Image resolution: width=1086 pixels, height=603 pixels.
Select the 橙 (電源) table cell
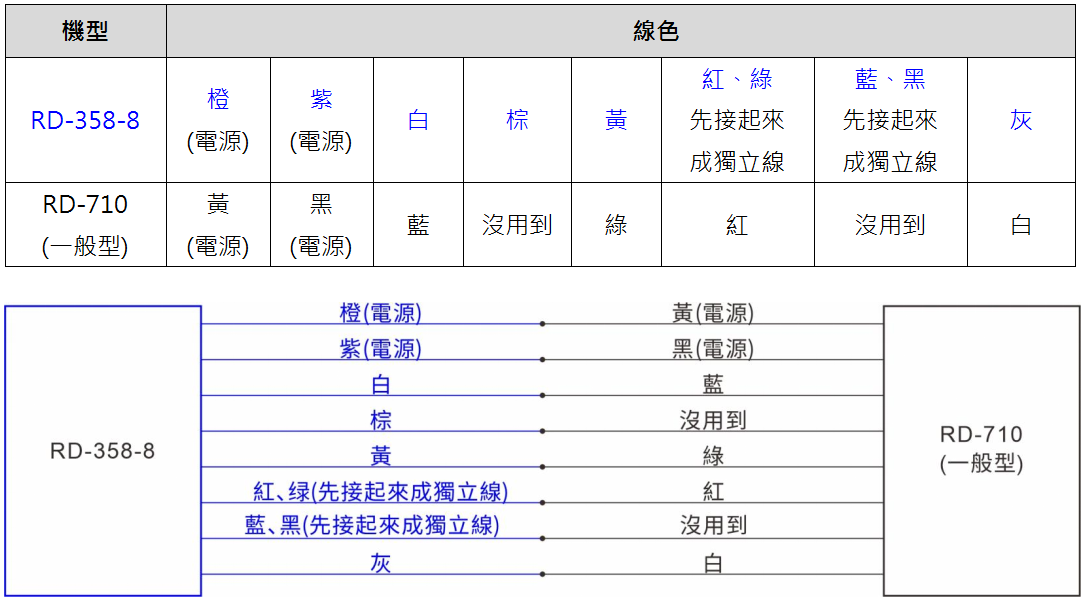click(x=218, y=120)
